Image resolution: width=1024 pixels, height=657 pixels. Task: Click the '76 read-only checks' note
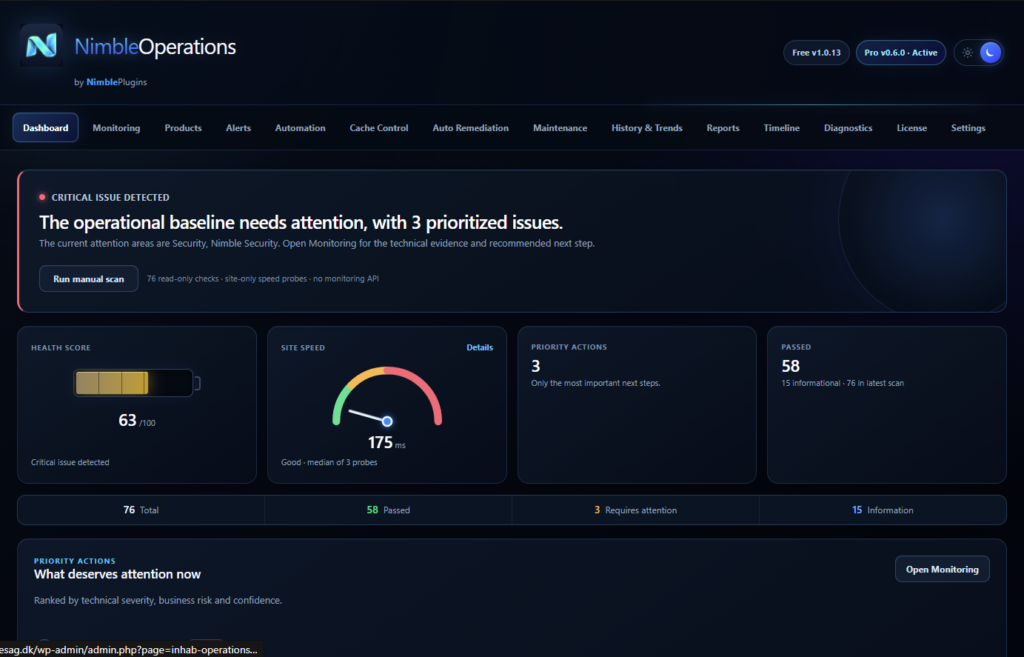pos(263,279)
